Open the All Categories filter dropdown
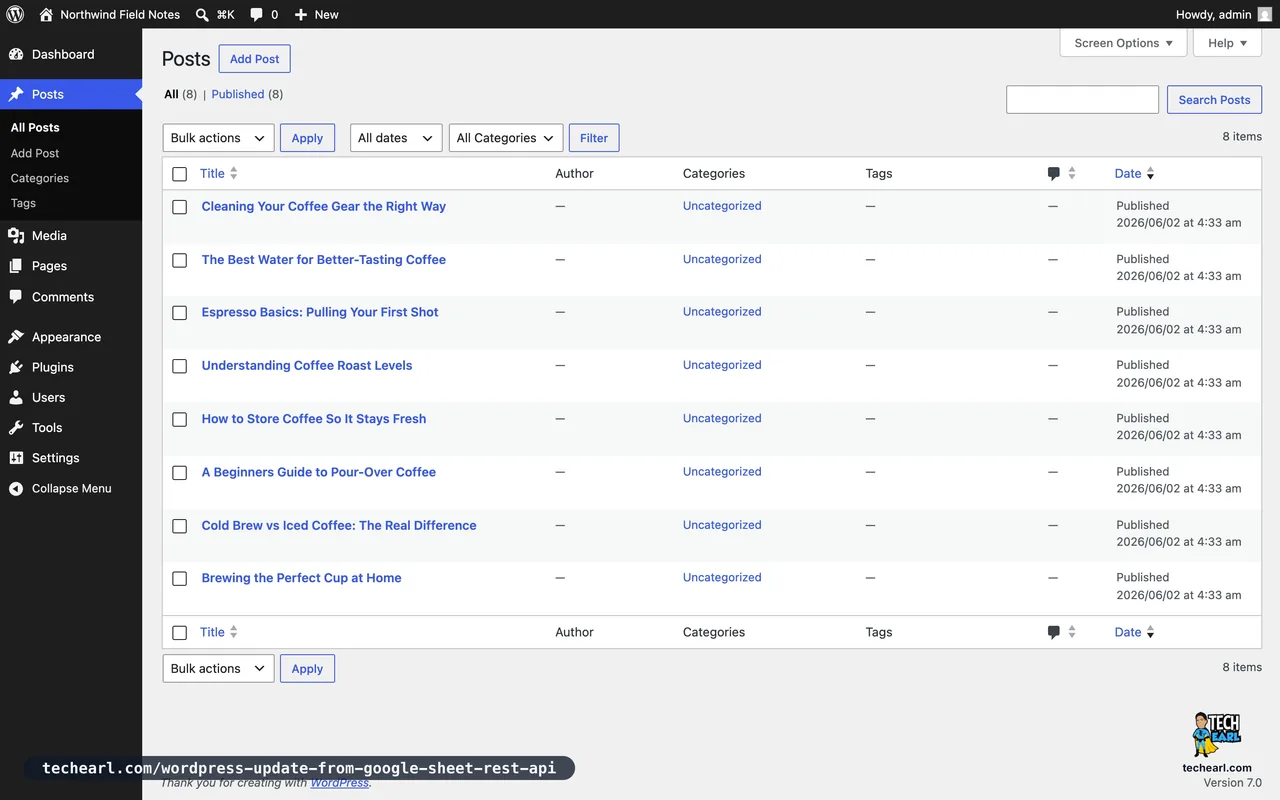This screenshot has height=800, width=1280. click(x=506, y=138)
